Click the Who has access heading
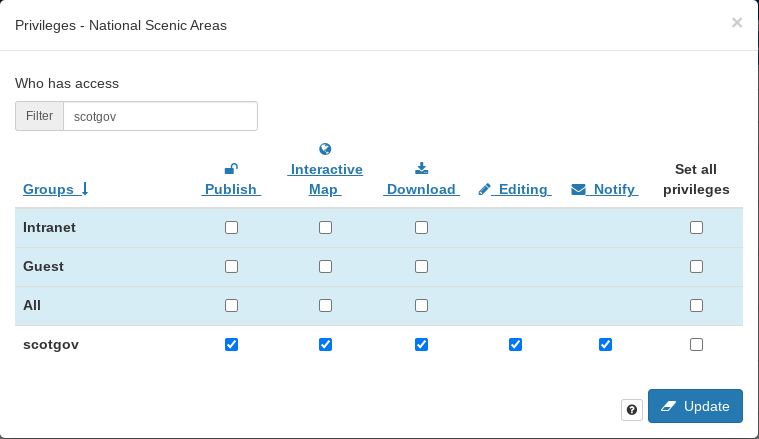Image resolution: width=759 pixels, height=439 pixels. point(67,83)
